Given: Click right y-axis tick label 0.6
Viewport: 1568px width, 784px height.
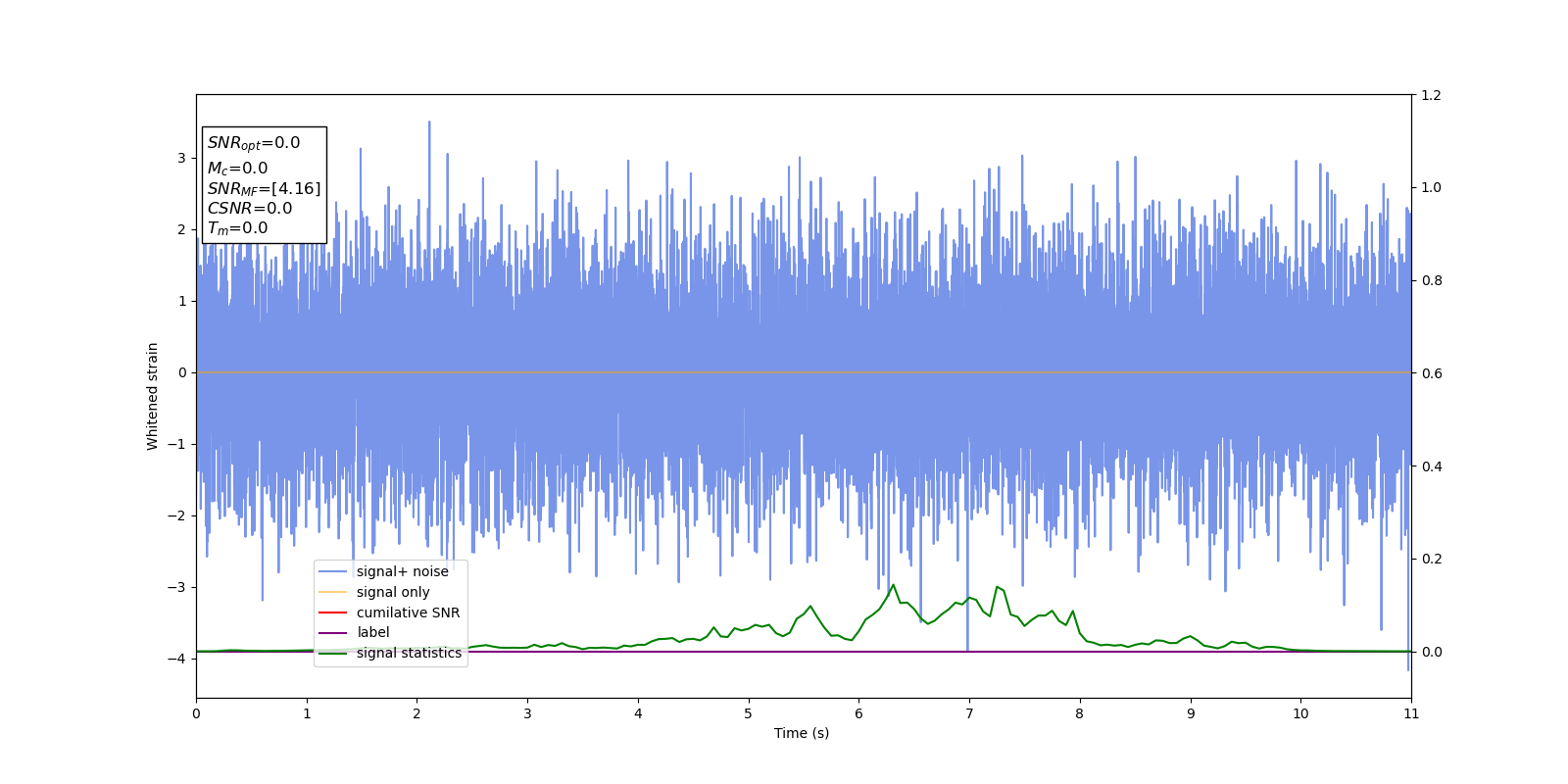Looking at the screenshot, I should point(1431,373).
